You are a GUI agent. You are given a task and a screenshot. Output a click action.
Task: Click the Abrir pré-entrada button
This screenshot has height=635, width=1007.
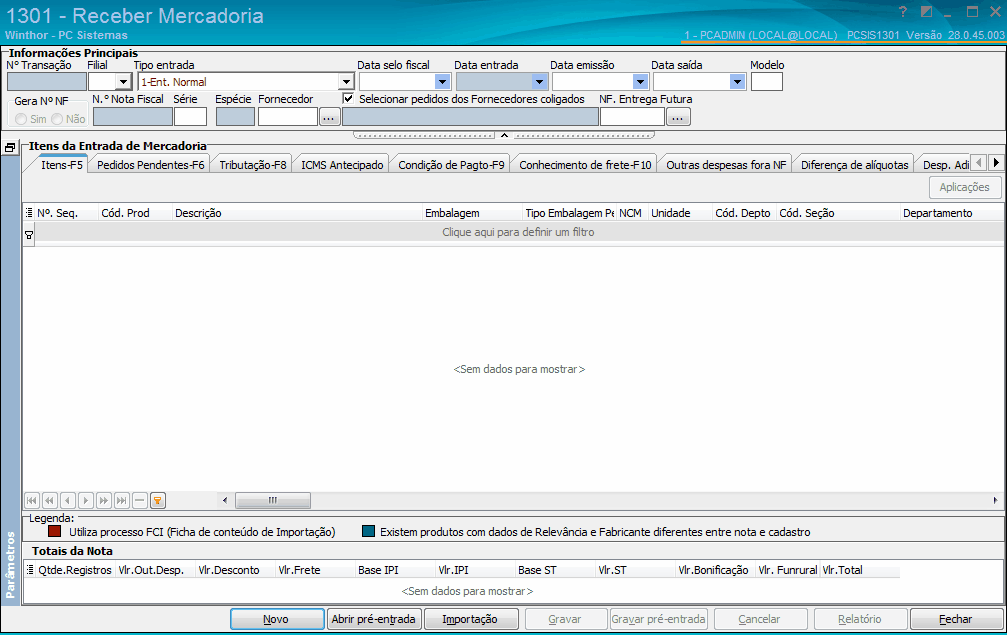tap(374, 619)
